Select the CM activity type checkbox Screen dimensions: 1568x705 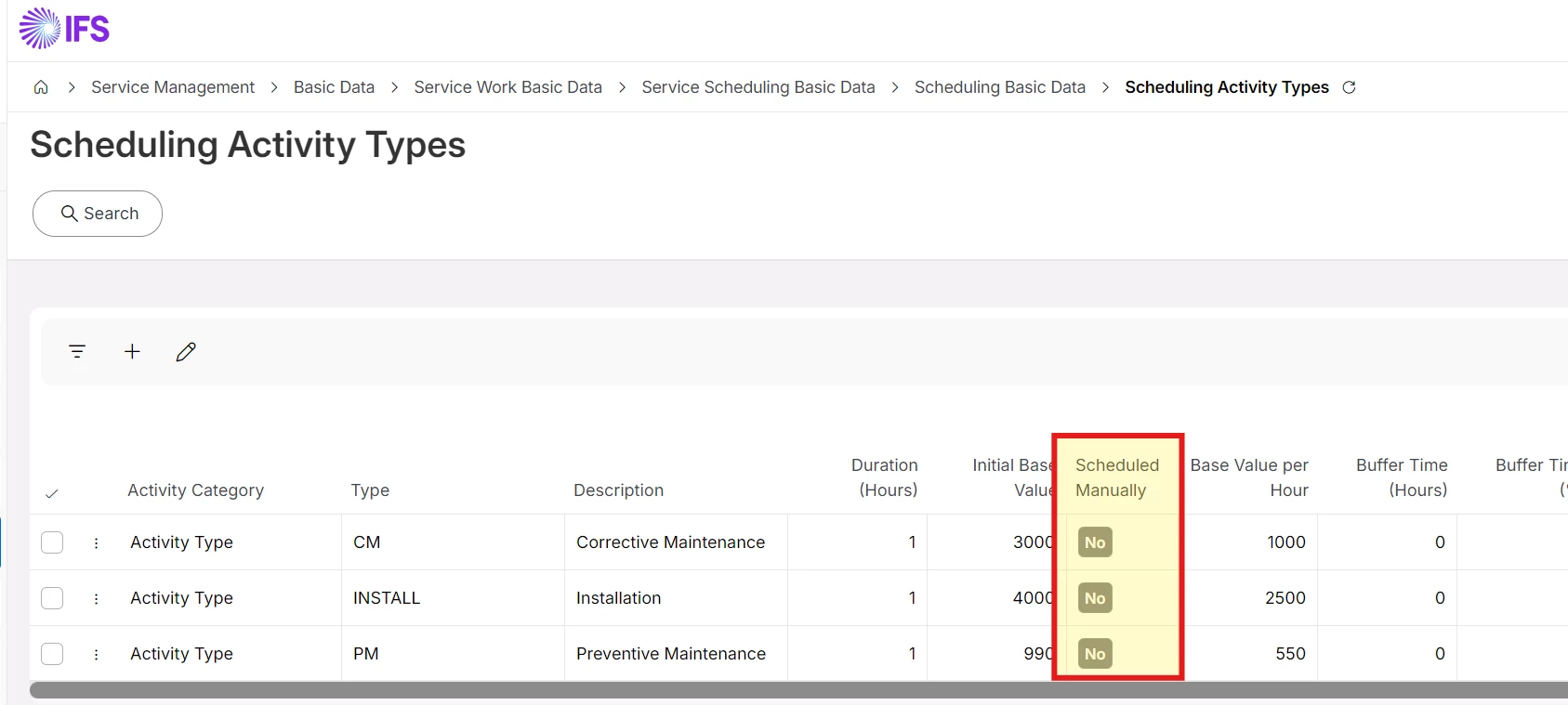(x=52, y=542)
